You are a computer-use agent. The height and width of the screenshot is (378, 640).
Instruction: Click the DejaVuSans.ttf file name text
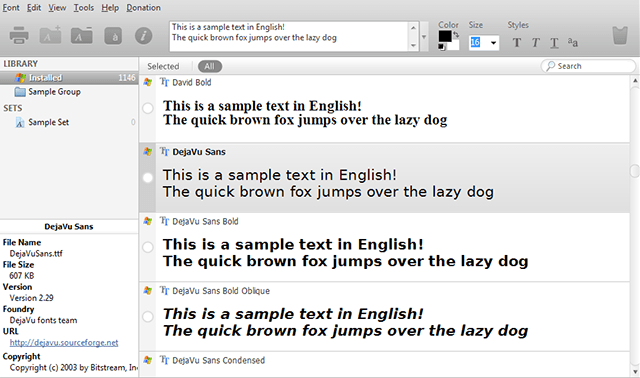pyautogui.click(x=36, y=253)
